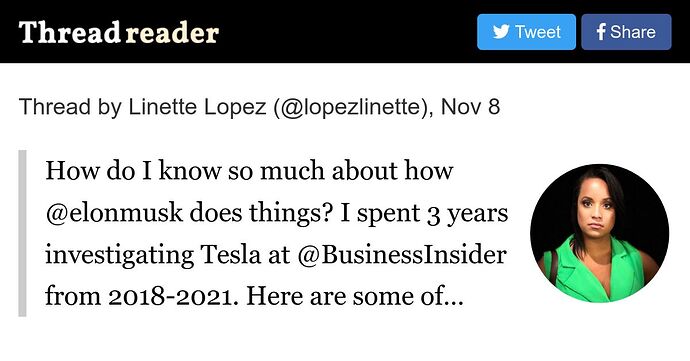The width and height of the screenshot is (690, 361).
Task: Open the @lopezlinette handle in the byline
Action: pos(350,107)
